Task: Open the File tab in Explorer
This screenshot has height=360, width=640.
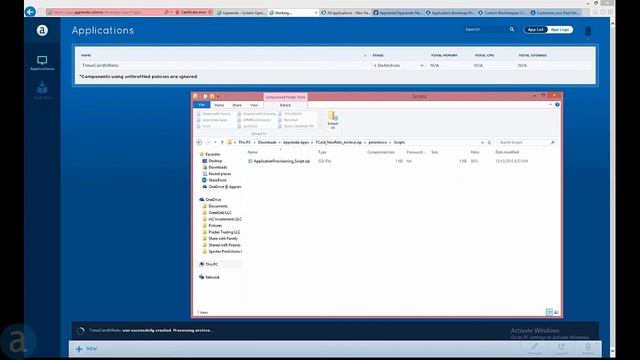Action: [202, 105]
